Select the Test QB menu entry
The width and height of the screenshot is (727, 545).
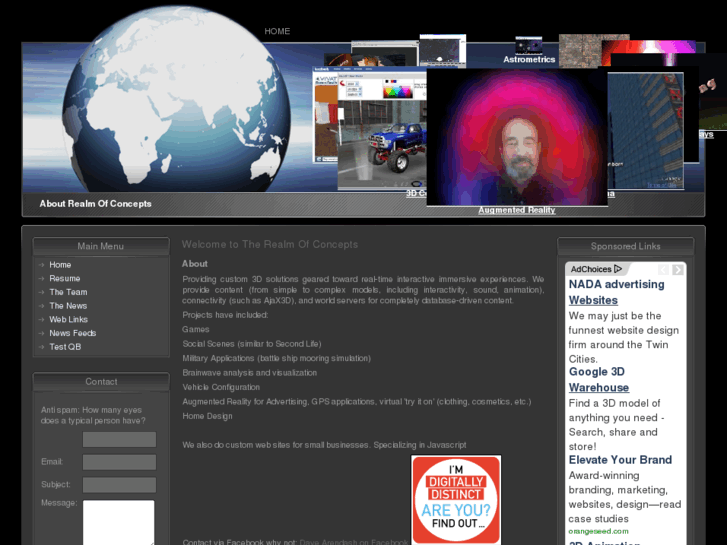click(65, 347)
